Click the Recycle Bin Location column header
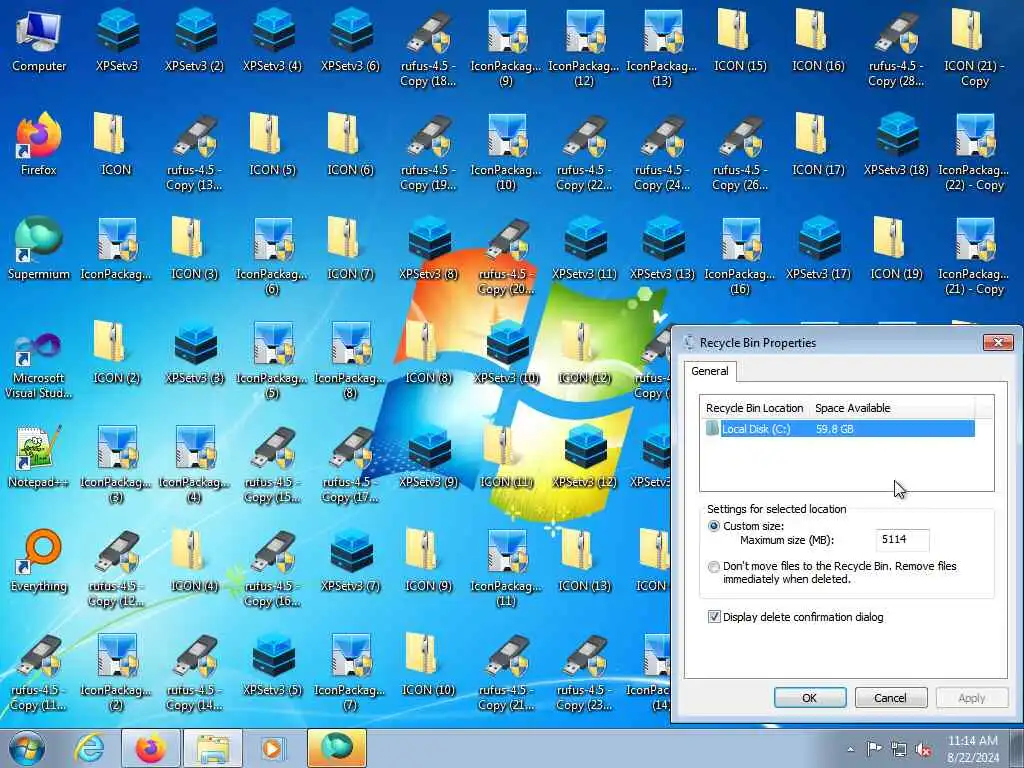The width and height of the screenshot is (1024, 768). pos(754,408)
